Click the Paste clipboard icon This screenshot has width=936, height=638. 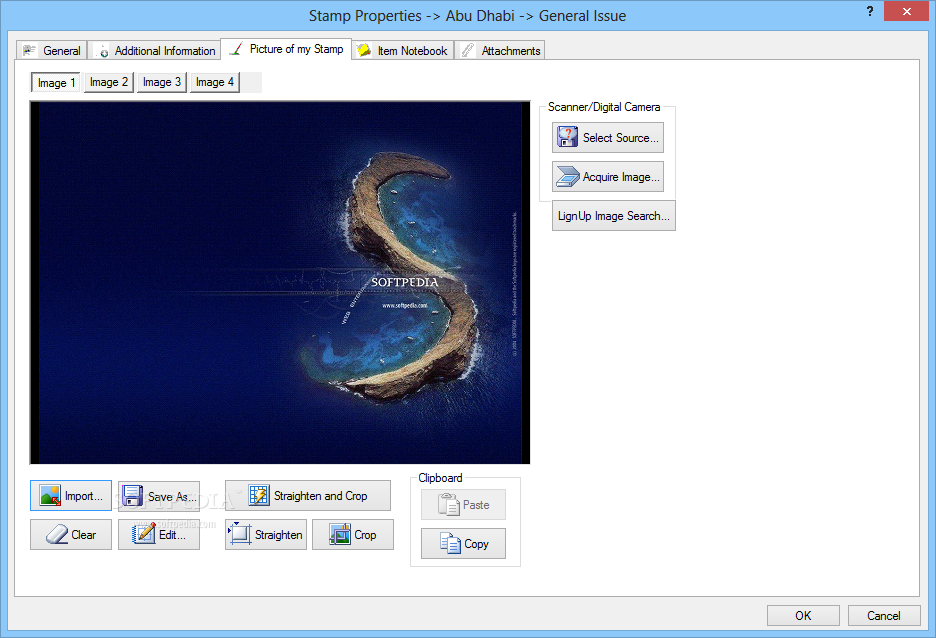click(448, 504)
